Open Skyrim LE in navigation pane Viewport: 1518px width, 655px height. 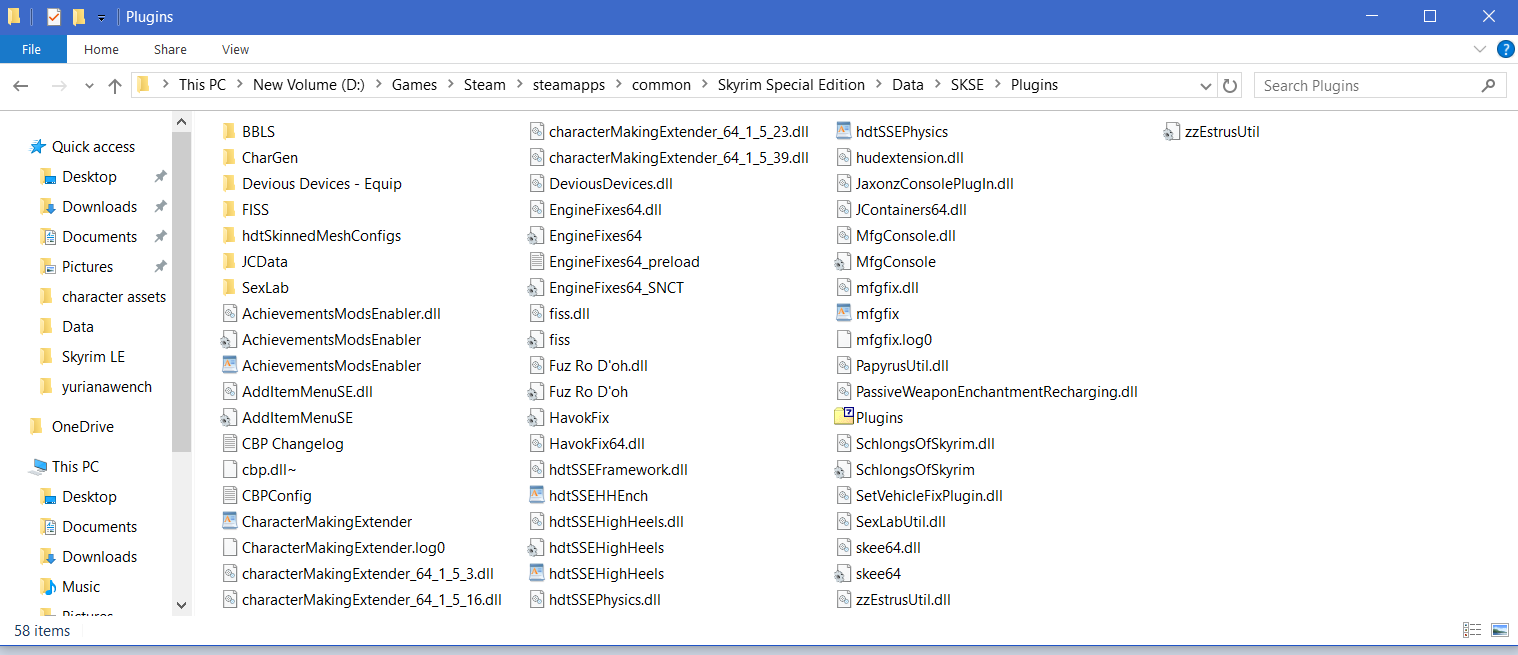(x=93, y=357)
